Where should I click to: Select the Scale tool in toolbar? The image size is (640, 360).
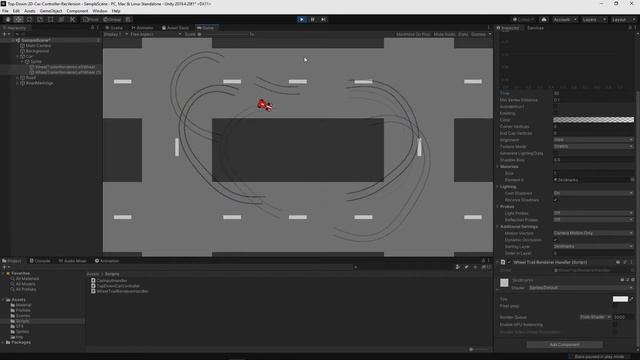coord(40,20)
